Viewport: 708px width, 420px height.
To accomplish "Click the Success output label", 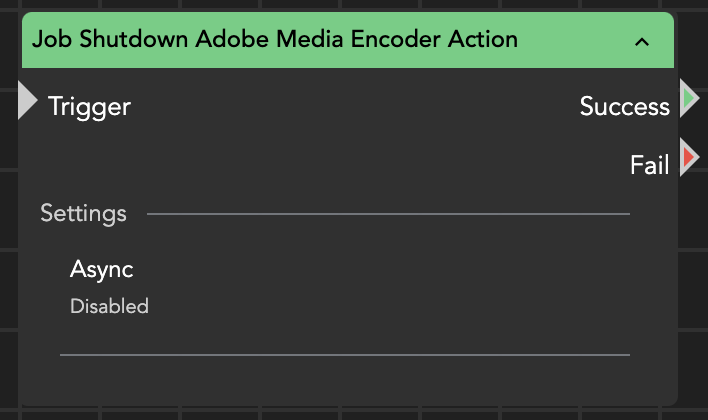I will pyautogui.click(x=624, y=106).
